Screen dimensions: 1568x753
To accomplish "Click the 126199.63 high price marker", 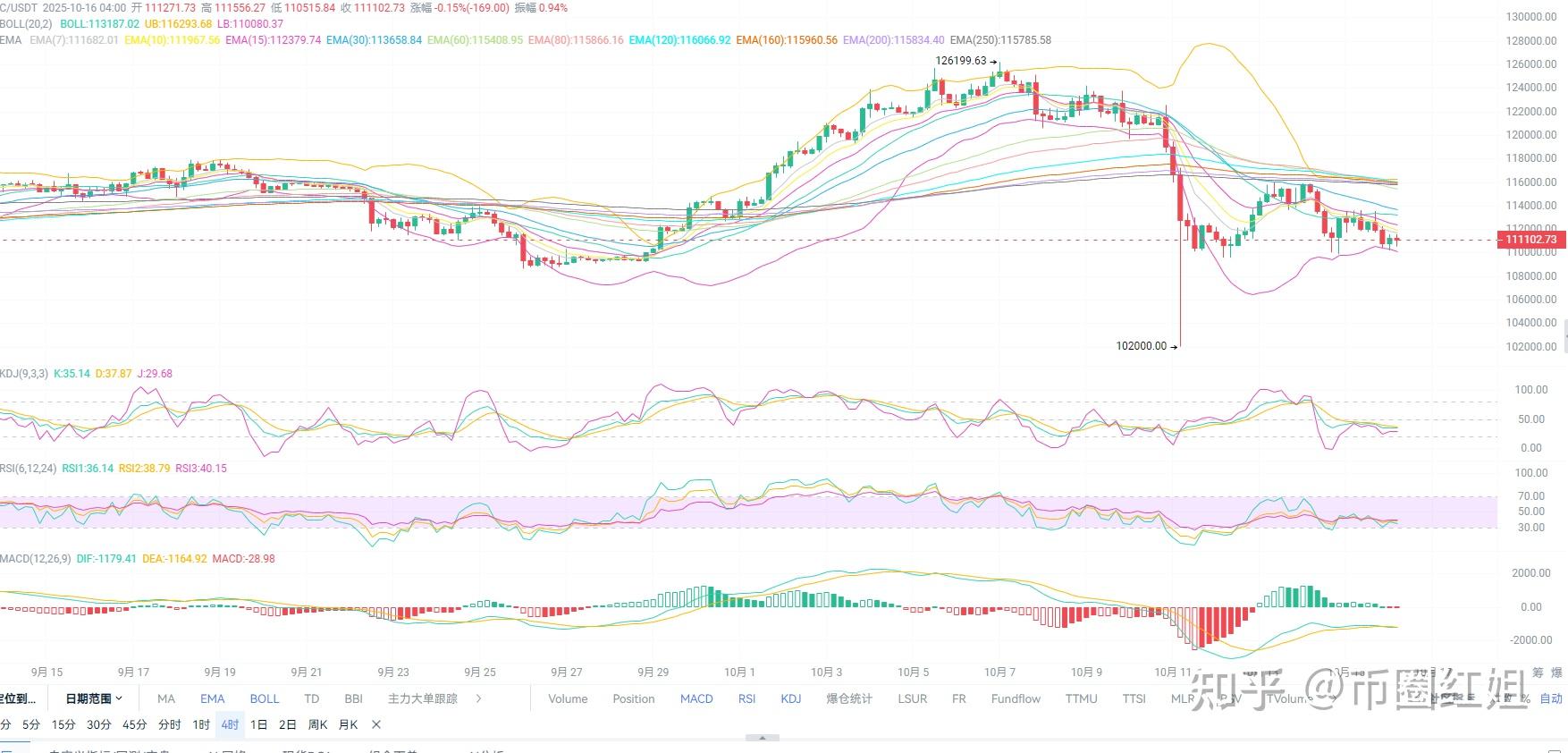I will pyautogui.click(x=965, y=61).
